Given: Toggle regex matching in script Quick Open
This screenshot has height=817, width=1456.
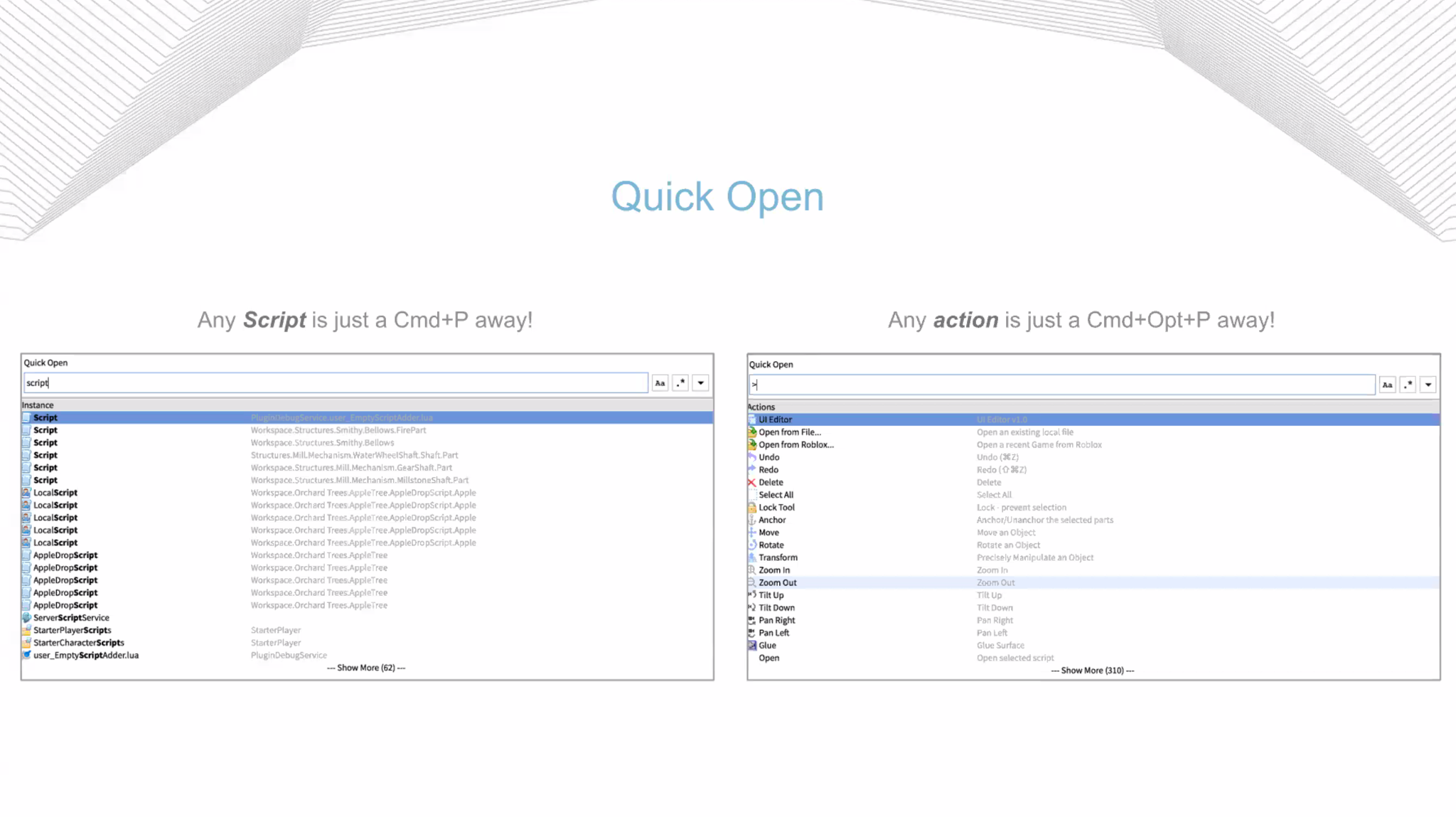Looking at the screenshot, I should (x=680, y=383).
